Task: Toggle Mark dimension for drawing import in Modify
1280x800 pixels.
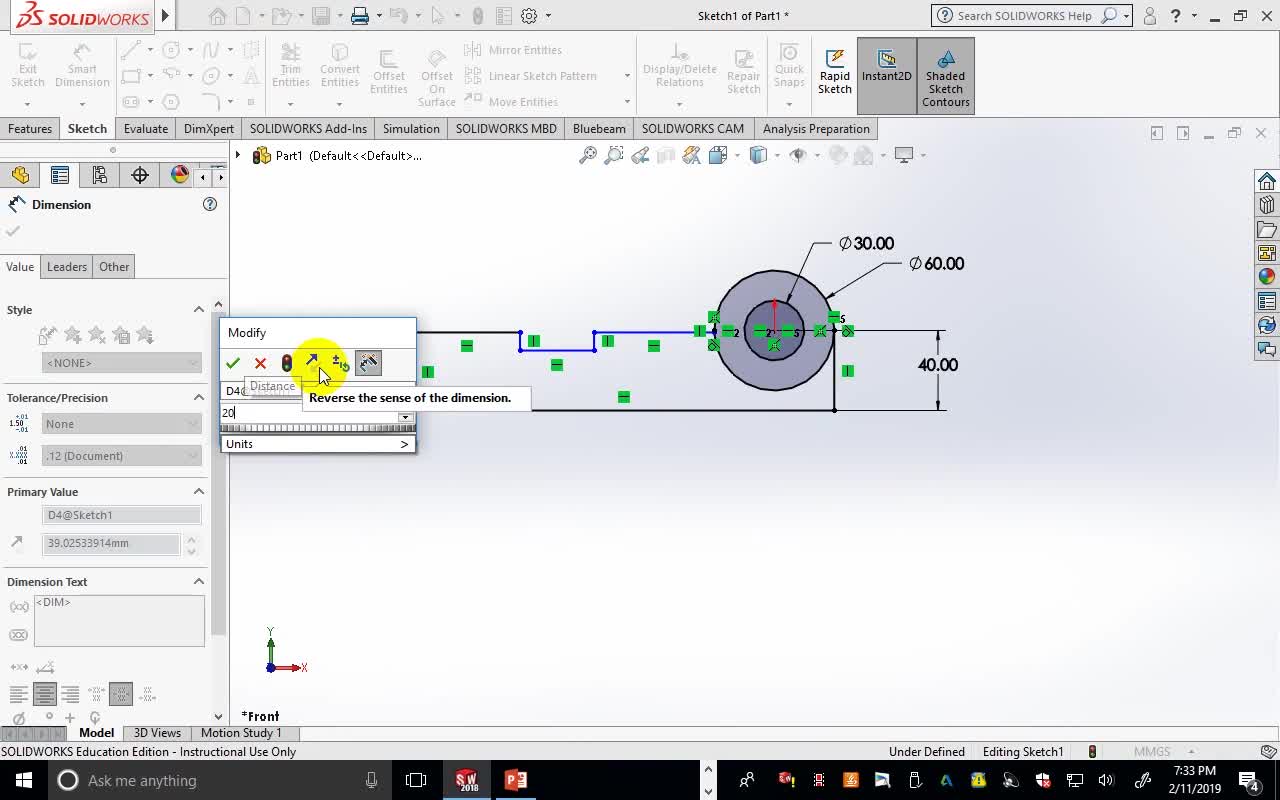Action: pos(369,363)
